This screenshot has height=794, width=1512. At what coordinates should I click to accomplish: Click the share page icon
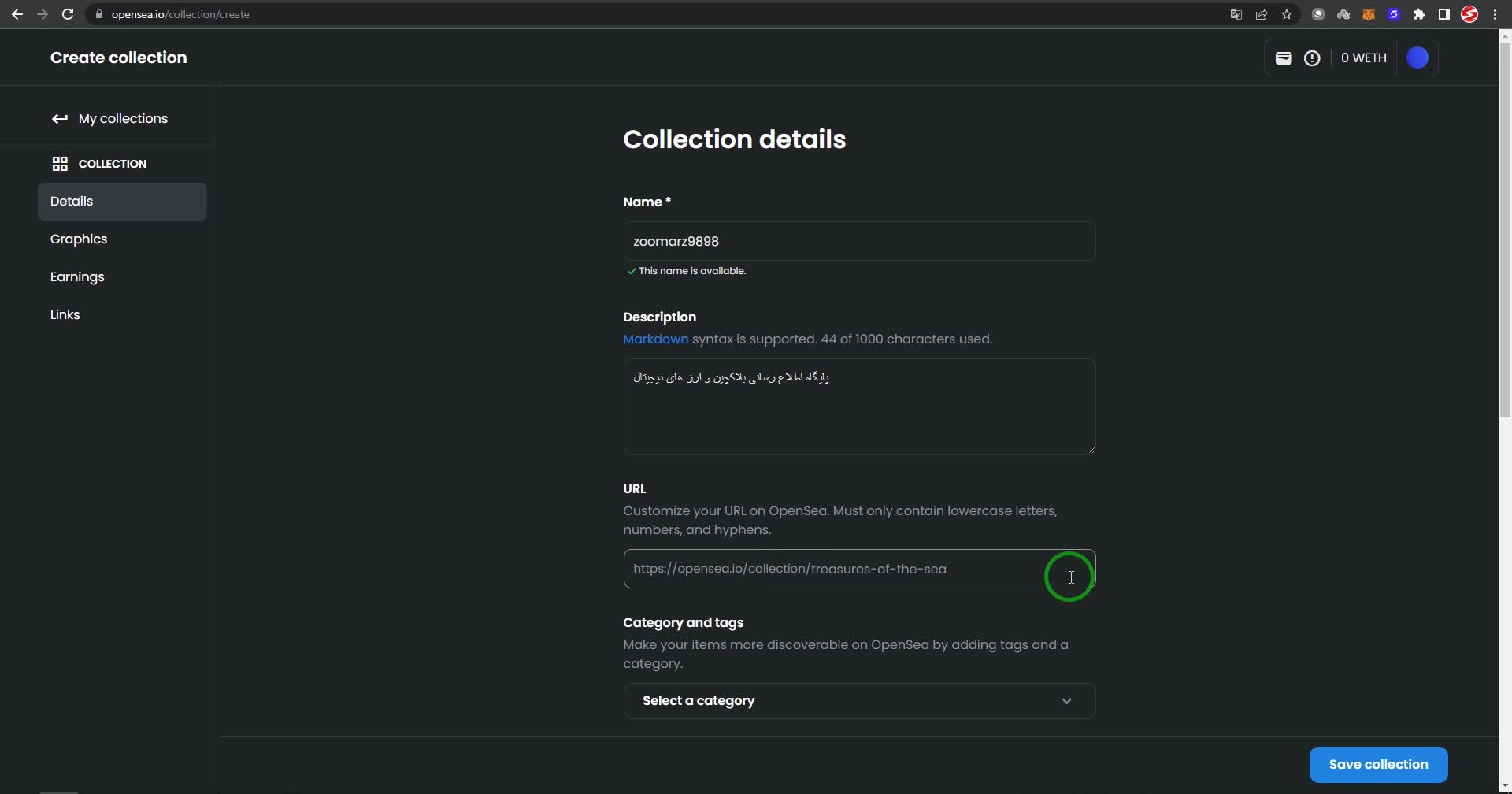pos(1262,14)
